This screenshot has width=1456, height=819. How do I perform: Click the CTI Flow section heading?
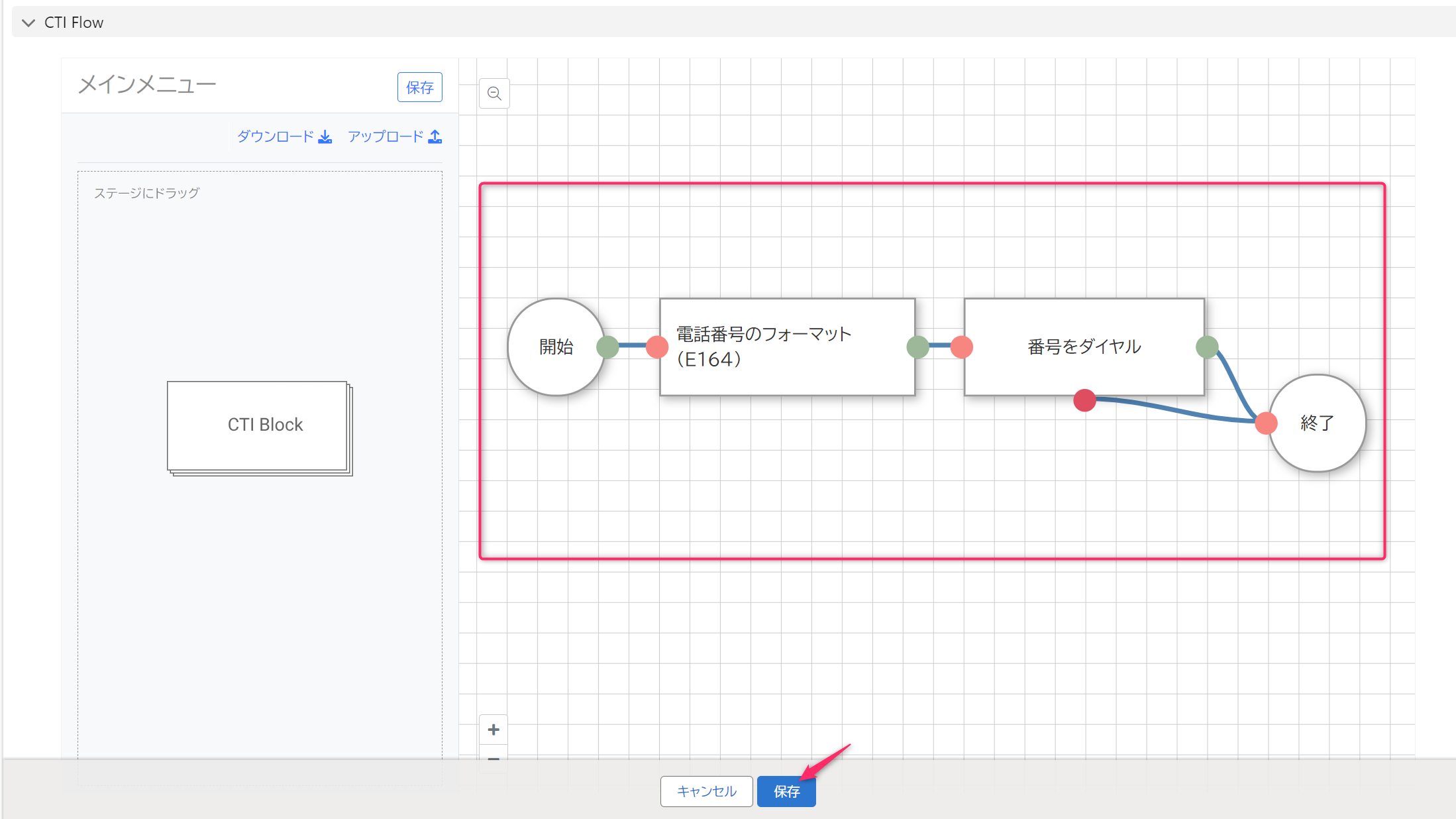(74, 23)
